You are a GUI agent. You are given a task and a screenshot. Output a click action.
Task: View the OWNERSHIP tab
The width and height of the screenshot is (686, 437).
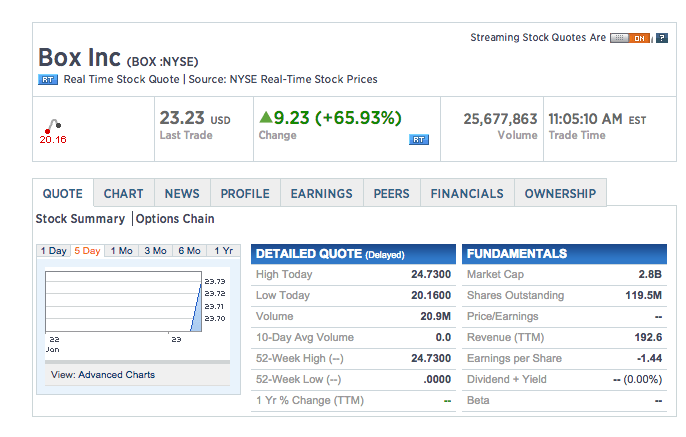pyautogui.click(x=560, y=193)
